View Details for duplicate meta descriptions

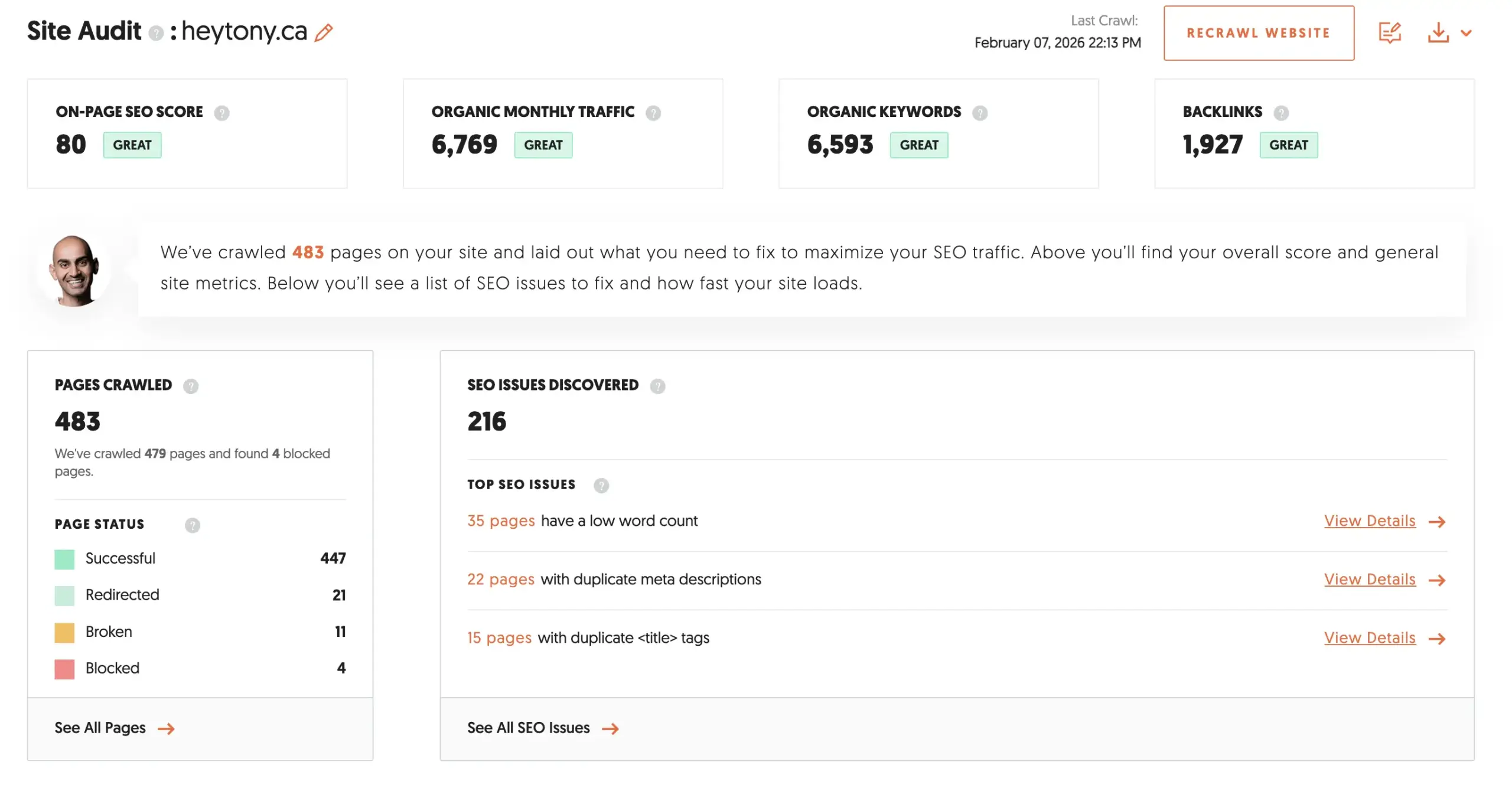(x=1369, y=580)
